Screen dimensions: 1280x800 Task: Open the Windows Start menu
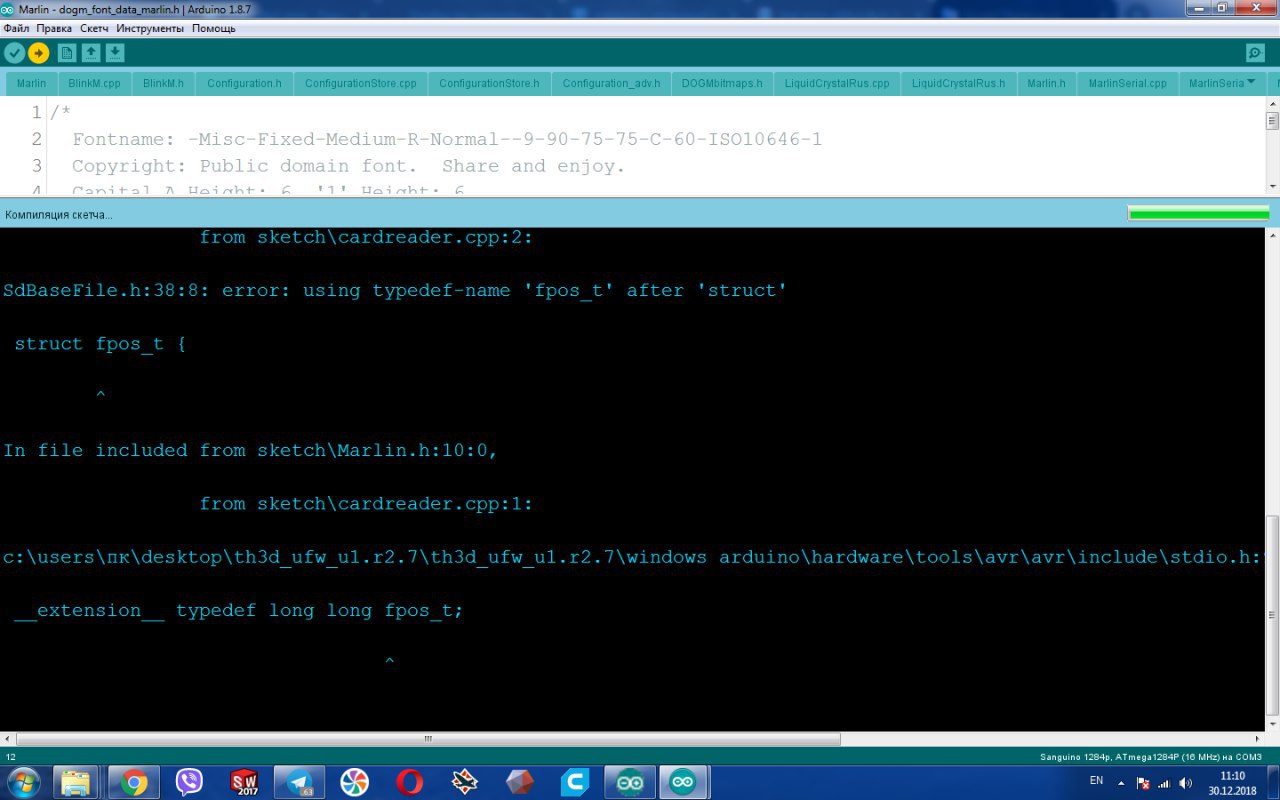22,782
